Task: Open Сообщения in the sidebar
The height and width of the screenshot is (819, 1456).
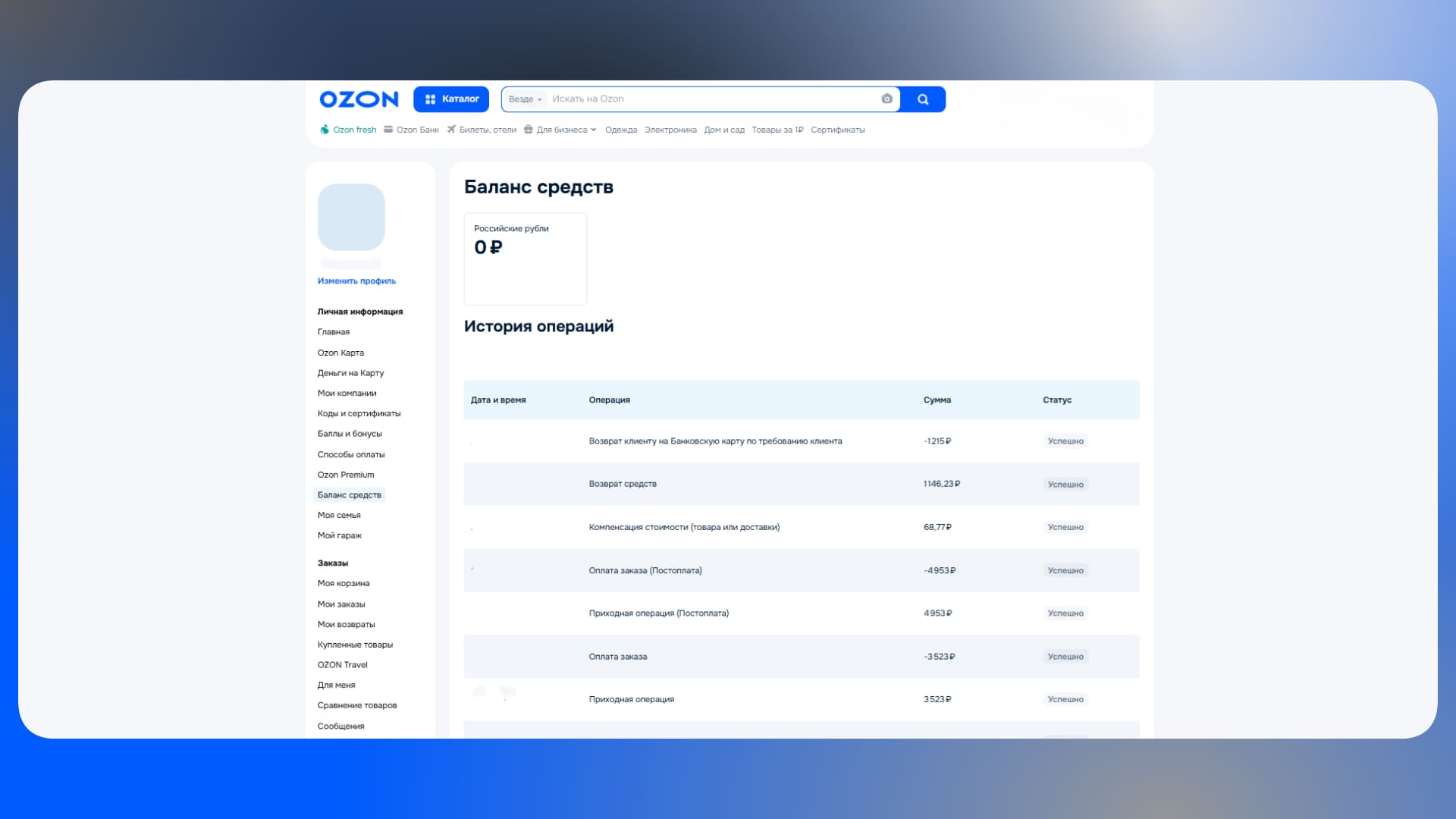Action: click(340, 726)
